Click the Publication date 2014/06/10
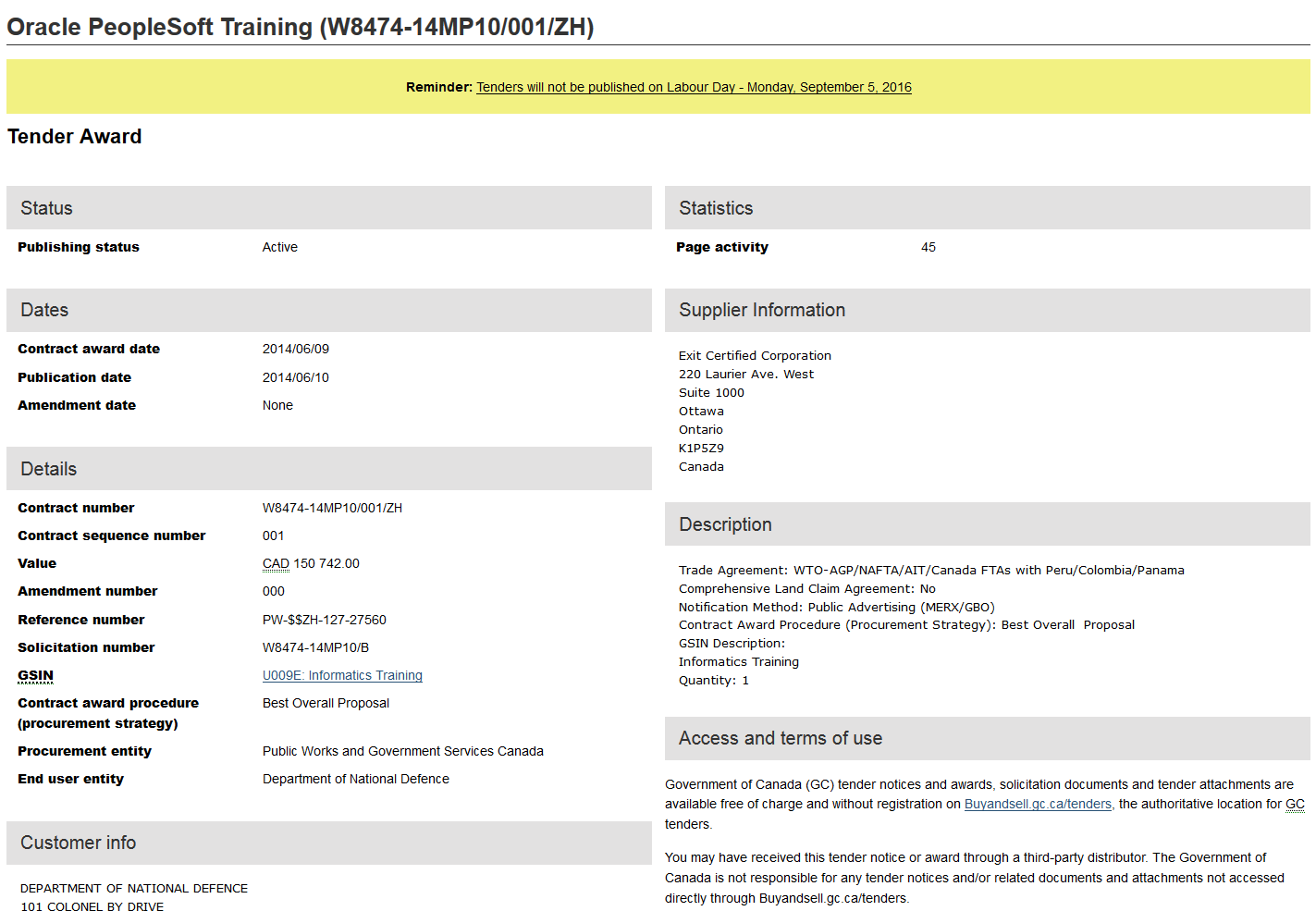 pyautogui.click(x=296, y=377)
